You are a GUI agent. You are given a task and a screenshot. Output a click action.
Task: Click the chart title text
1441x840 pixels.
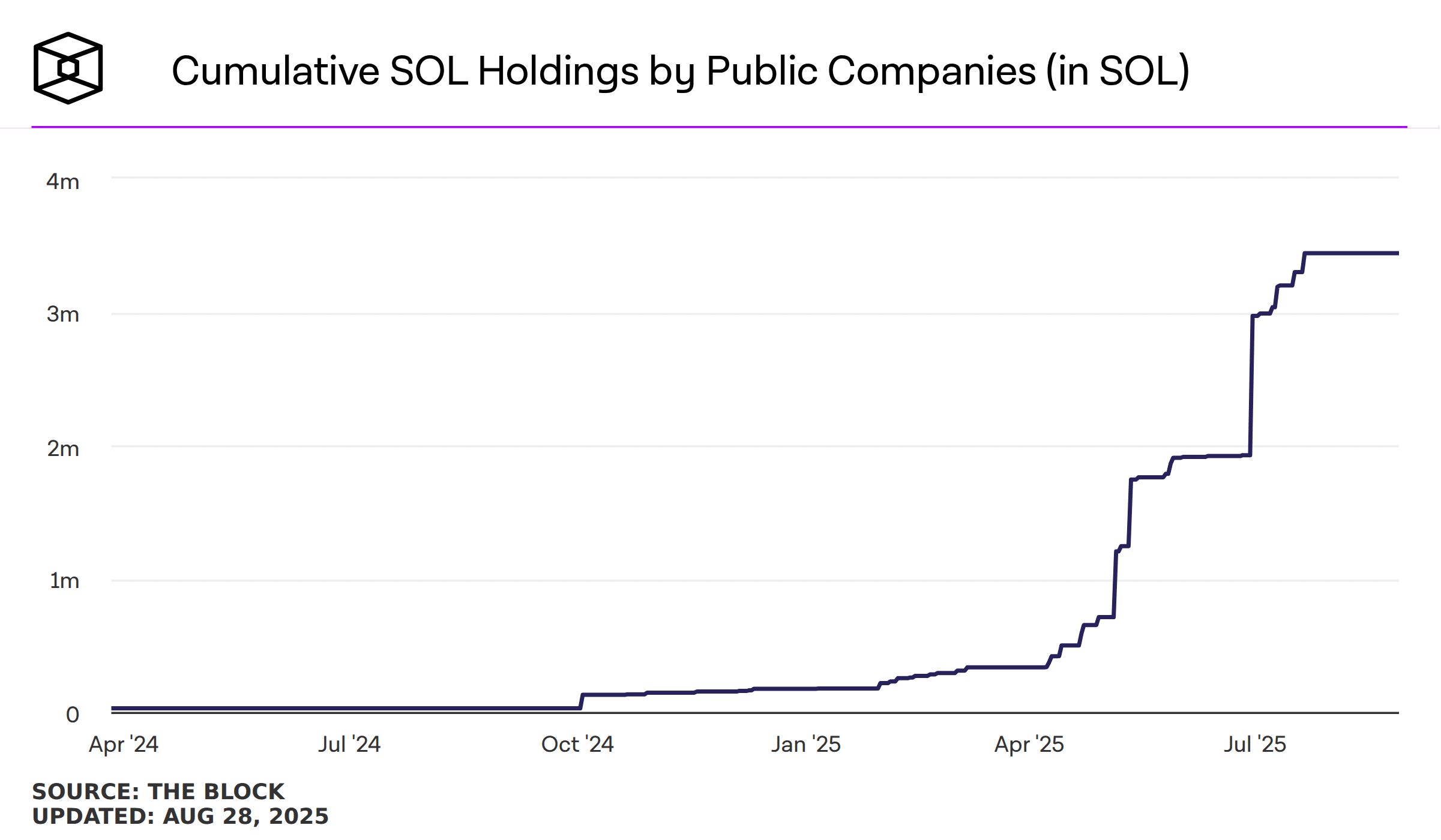680,71
